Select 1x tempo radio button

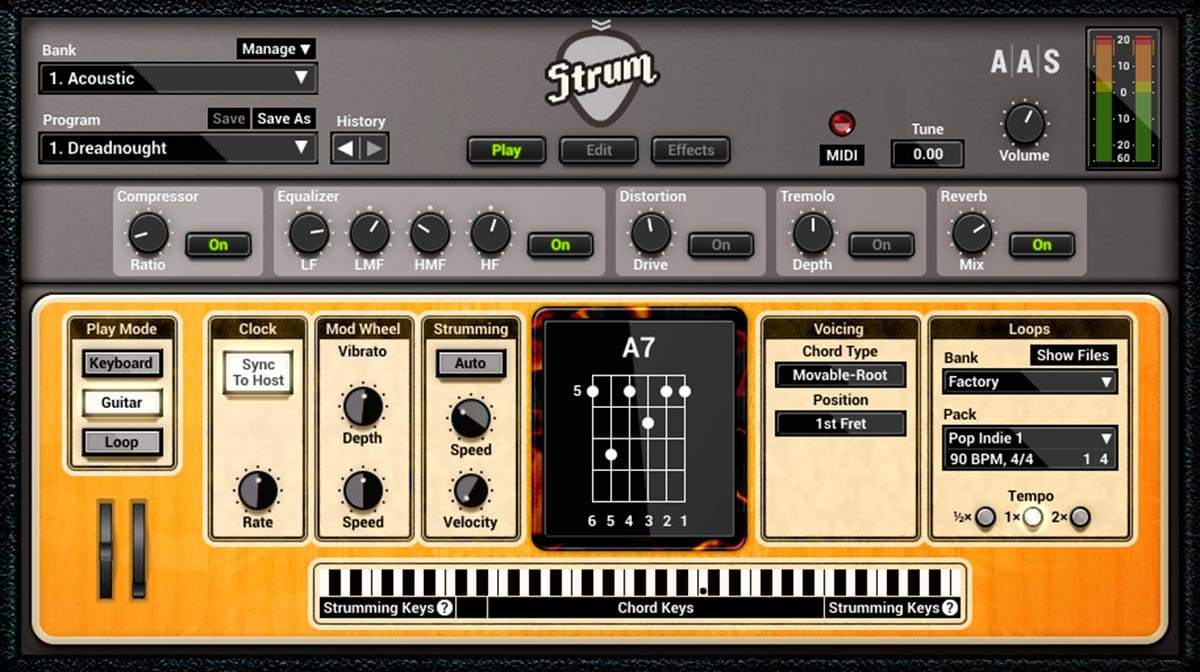[1032, 517]
